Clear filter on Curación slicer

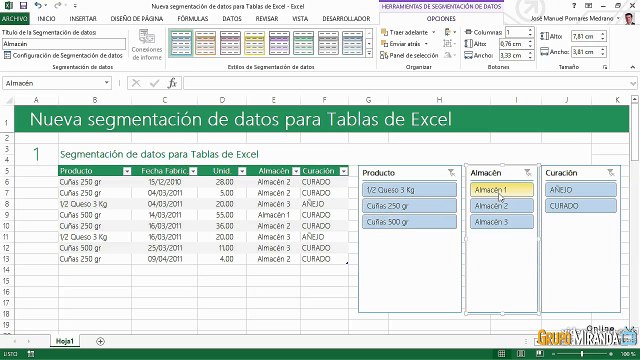611,173
